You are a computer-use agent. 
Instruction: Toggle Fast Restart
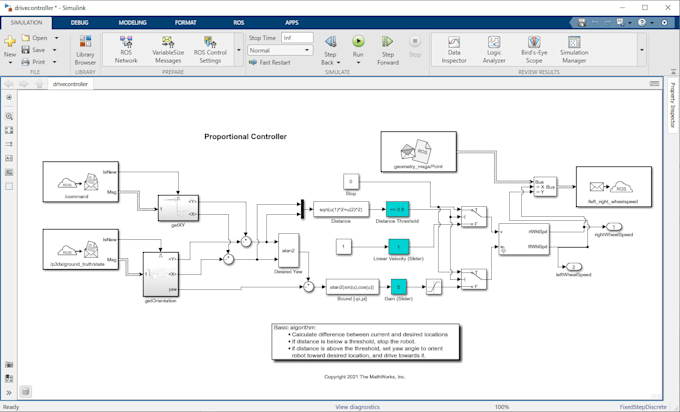click(270, 62)
